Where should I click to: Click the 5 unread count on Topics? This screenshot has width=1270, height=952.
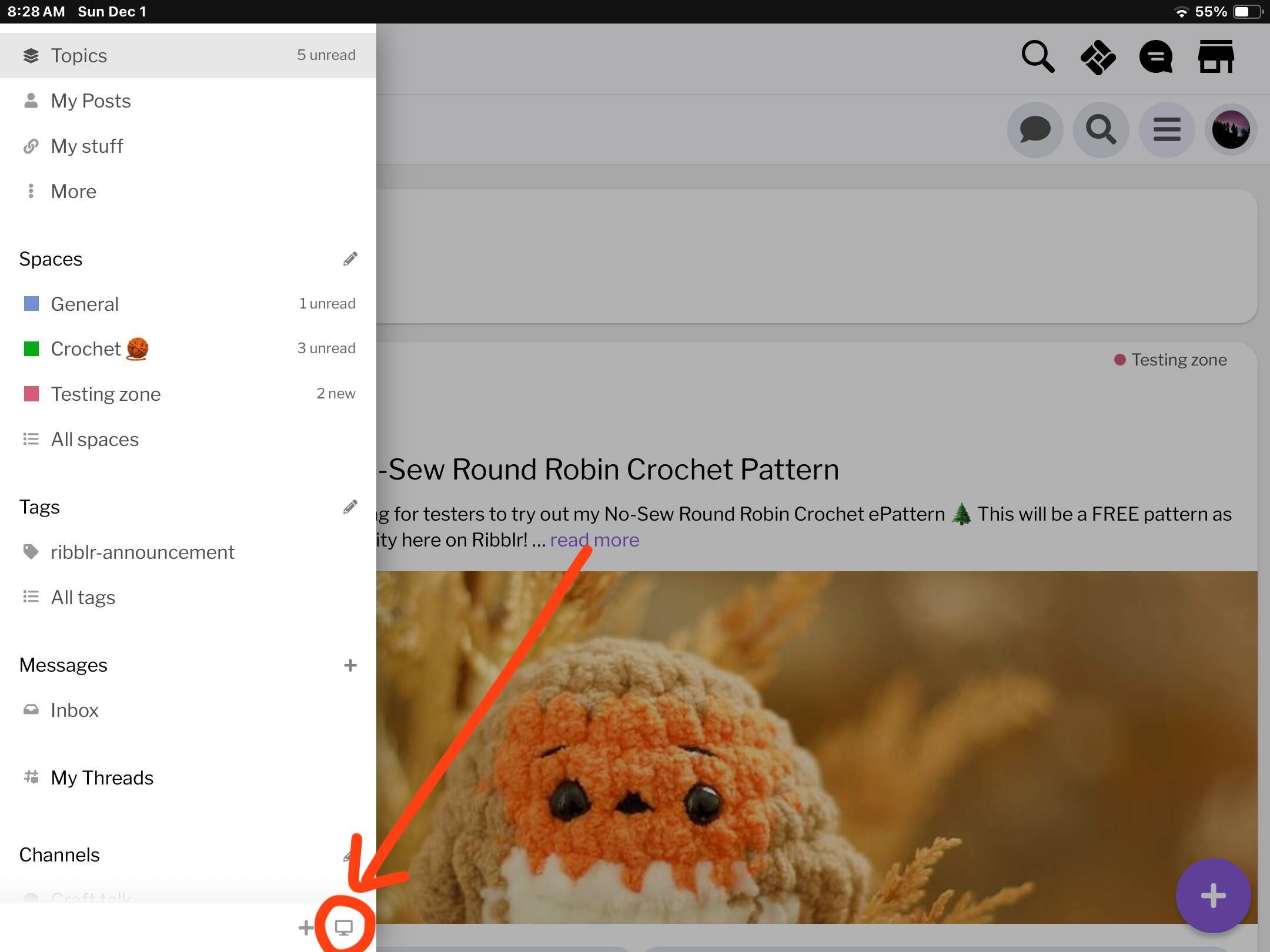point(326,55)
